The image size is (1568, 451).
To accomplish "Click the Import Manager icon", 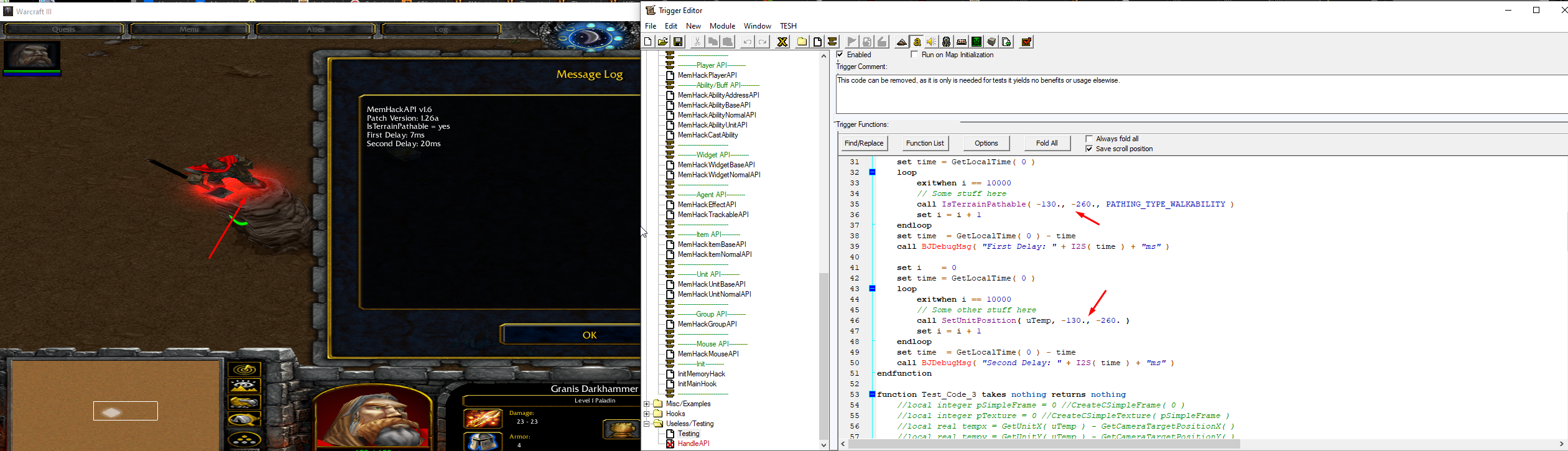I will click(x=1006, y=42).
